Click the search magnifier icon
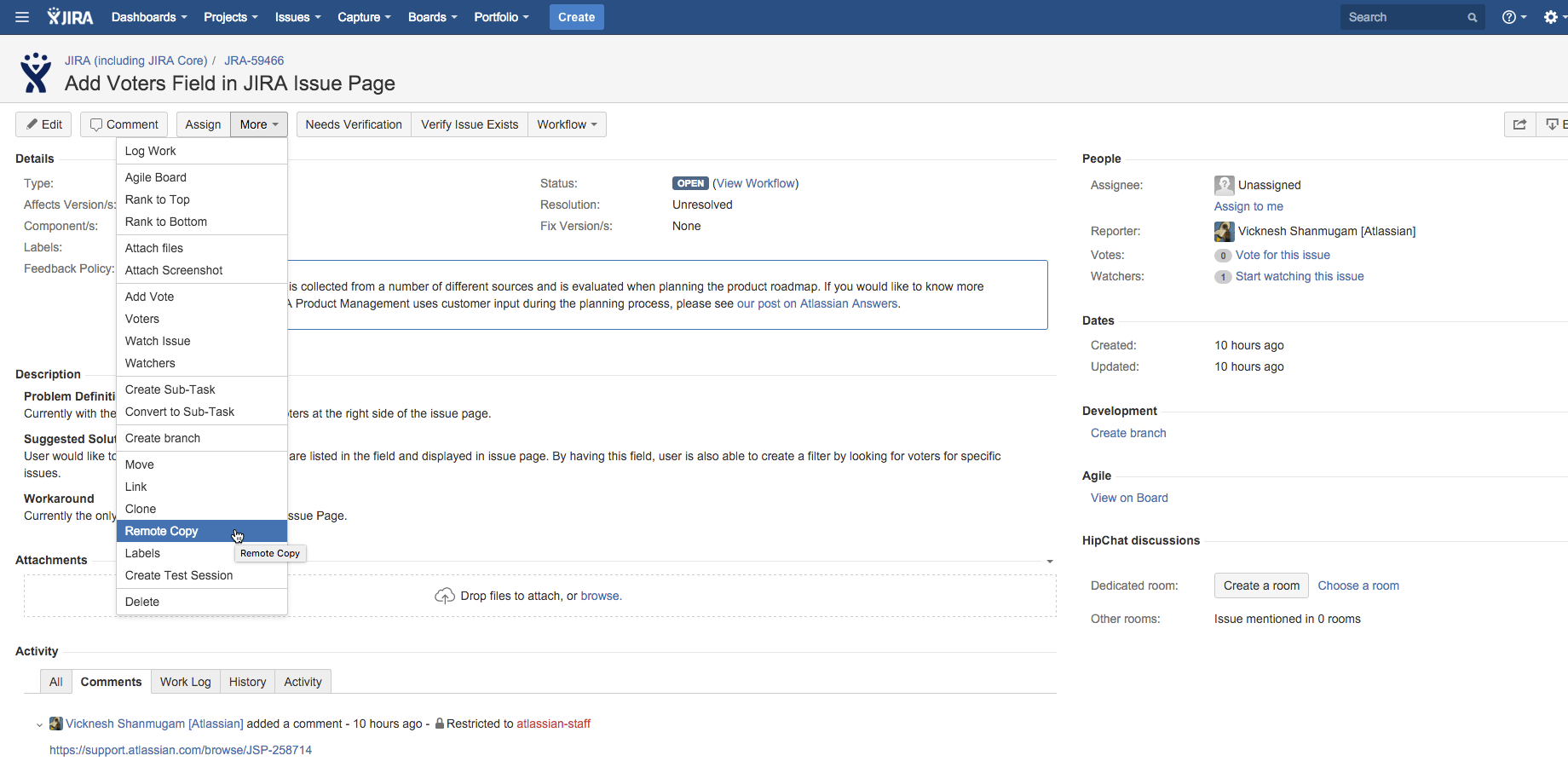Screen dimensions: 1568x767 [x=1472, y=17]
